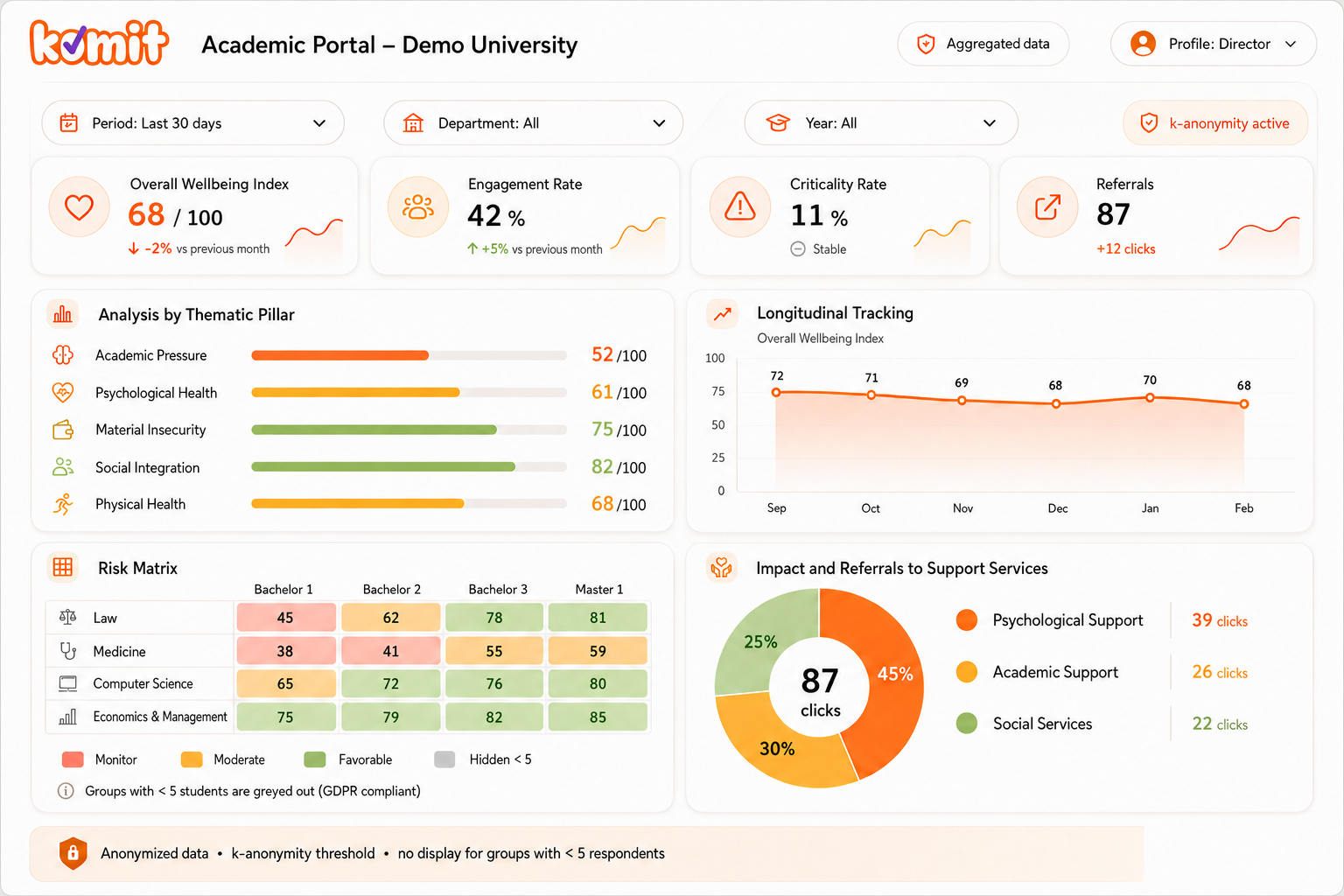Click the graduation cap icon in Year filter
This screenshot has height=896, width=1344.
[778, 123]
